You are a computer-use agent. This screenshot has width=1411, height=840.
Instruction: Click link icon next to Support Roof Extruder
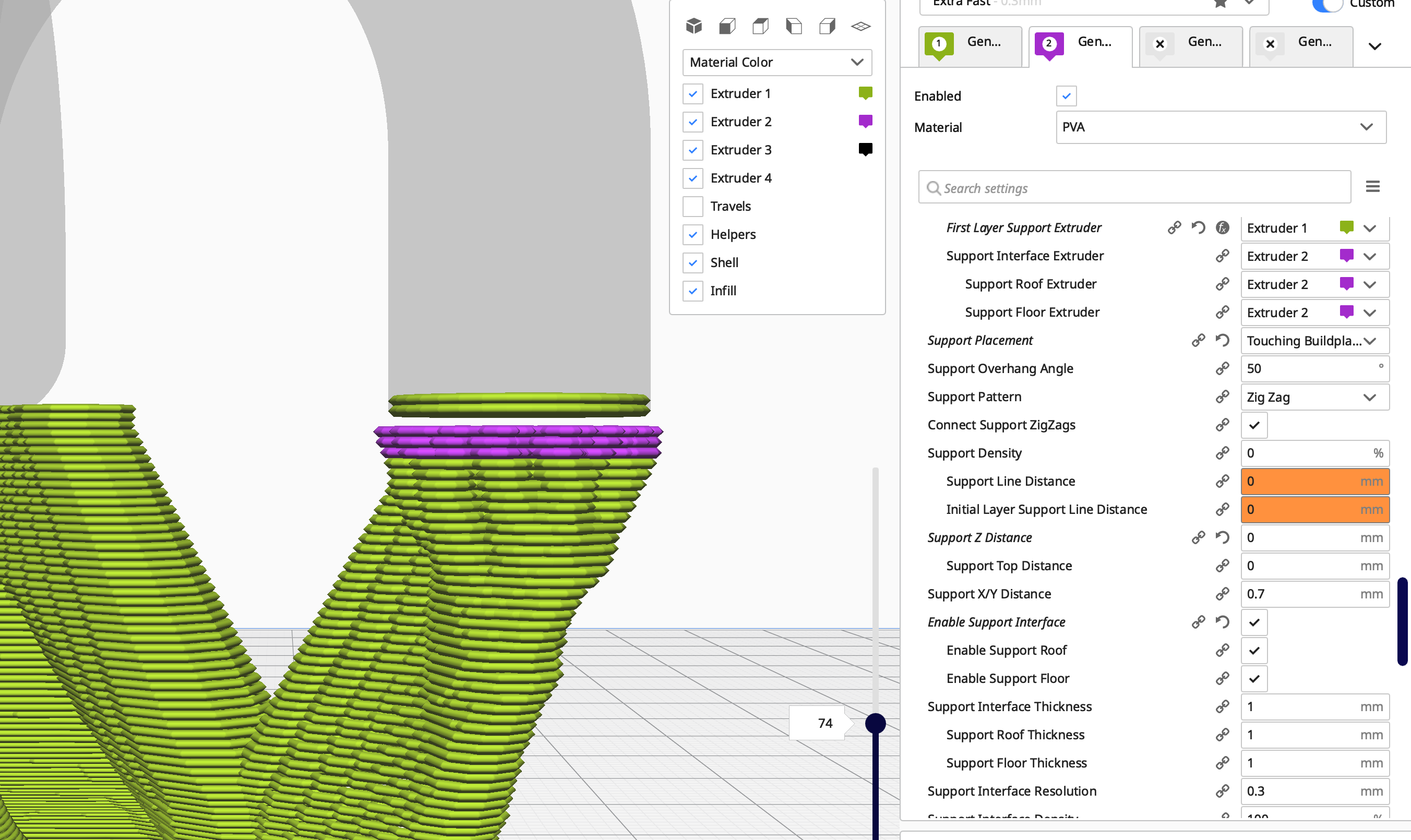pyautogui.click(x=1223, y=284)
